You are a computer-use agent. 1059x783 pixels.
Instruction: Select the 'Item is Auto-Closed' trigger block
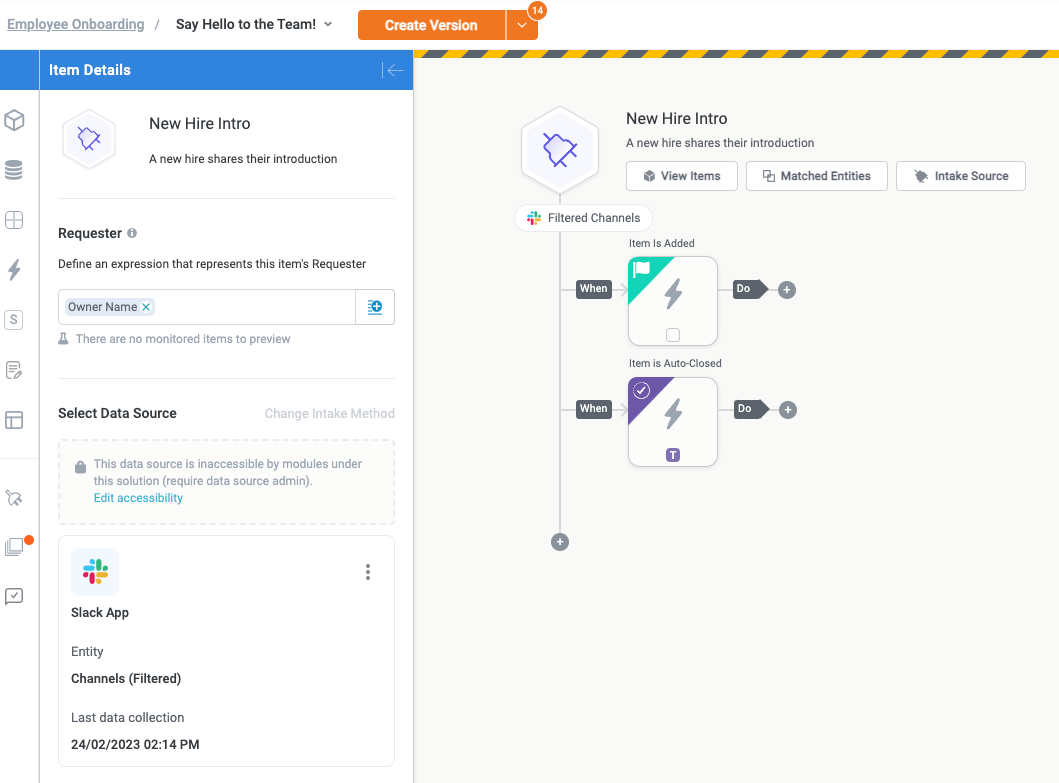pyautogui.click(x=672, y=421)
